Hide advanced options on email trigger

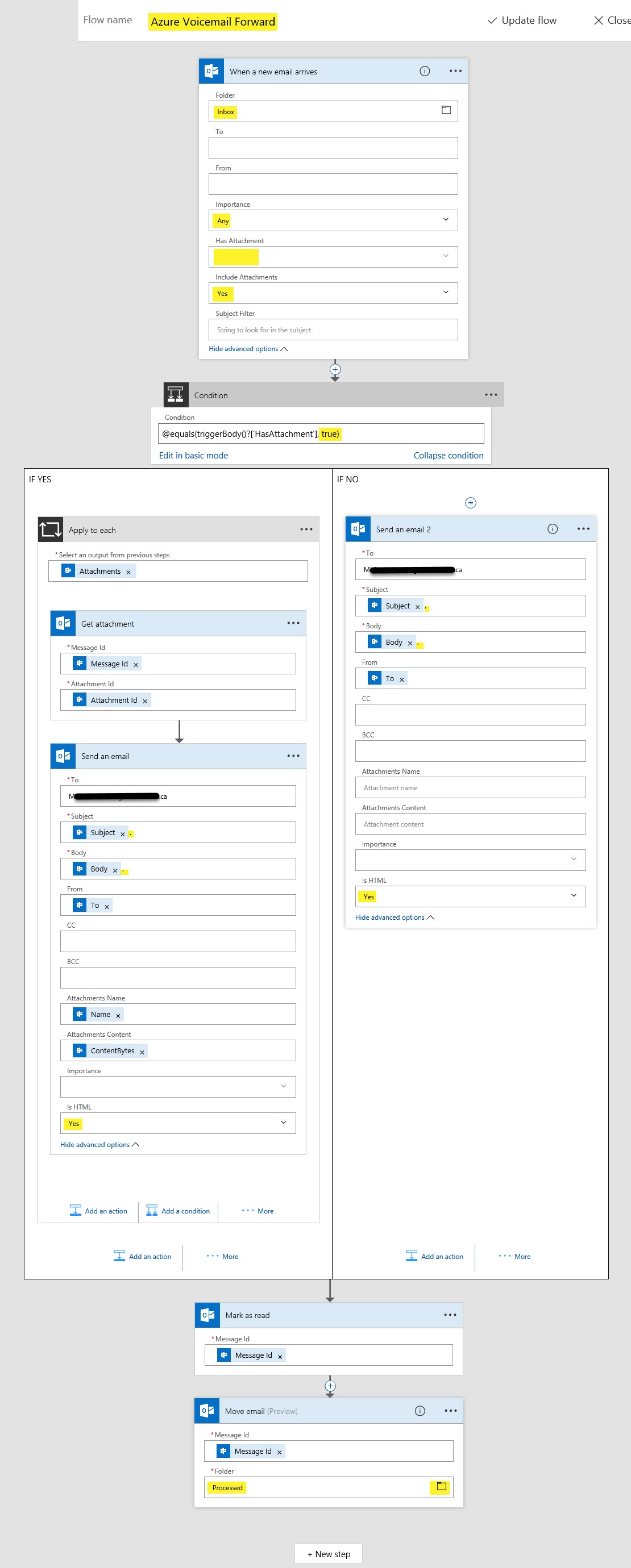(x=248, y=349)
